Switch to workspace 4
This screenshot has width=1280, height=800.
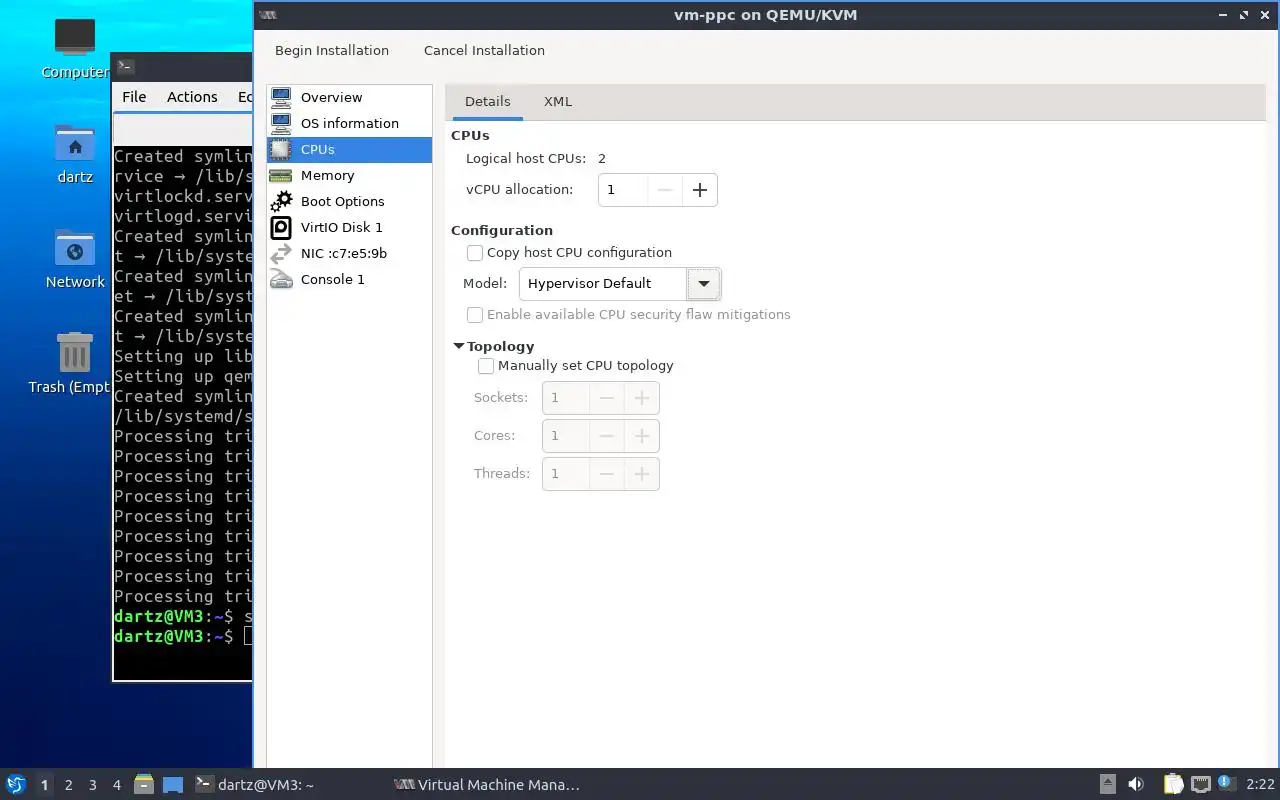coord(117,785)
